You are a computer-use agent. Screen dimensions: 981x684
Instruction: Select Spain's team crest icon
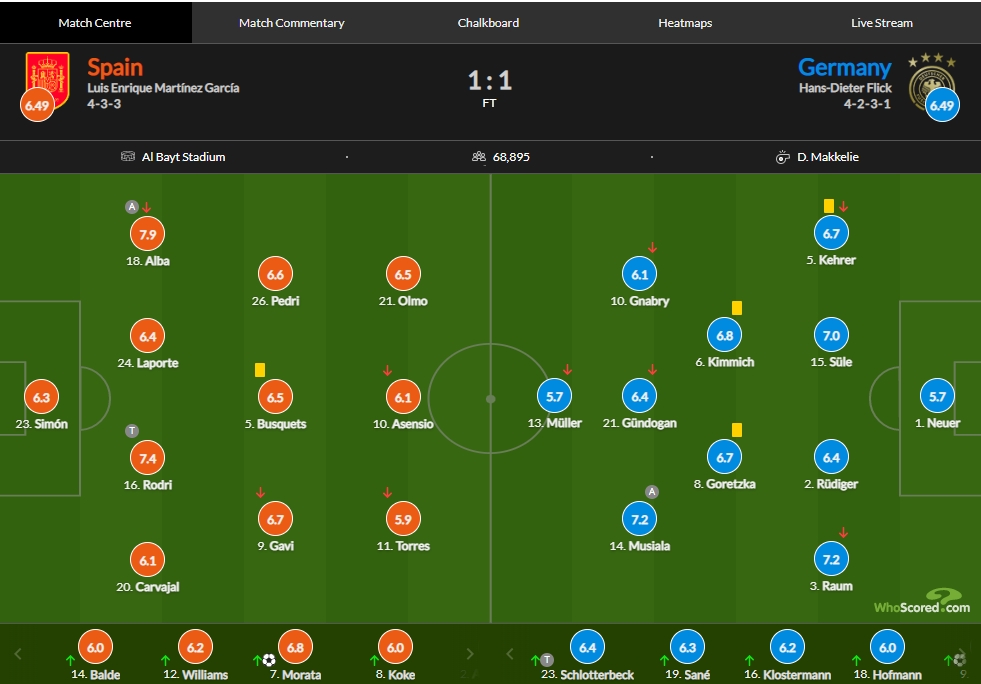(x=48, y=80)
